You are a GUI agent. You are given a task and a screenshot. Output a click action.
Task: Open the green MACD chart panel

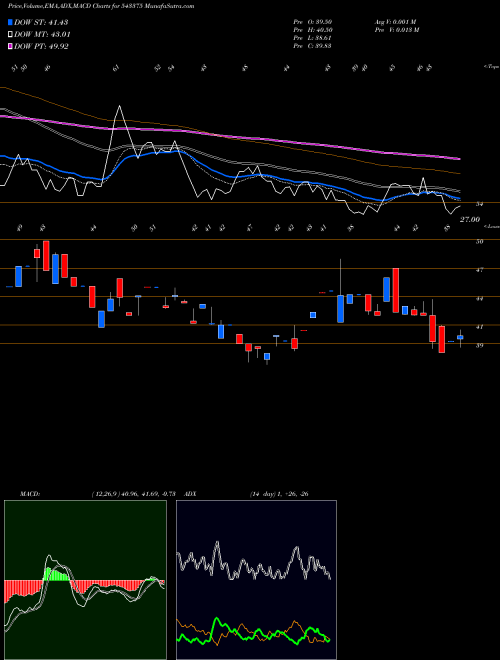coord(85,580)
